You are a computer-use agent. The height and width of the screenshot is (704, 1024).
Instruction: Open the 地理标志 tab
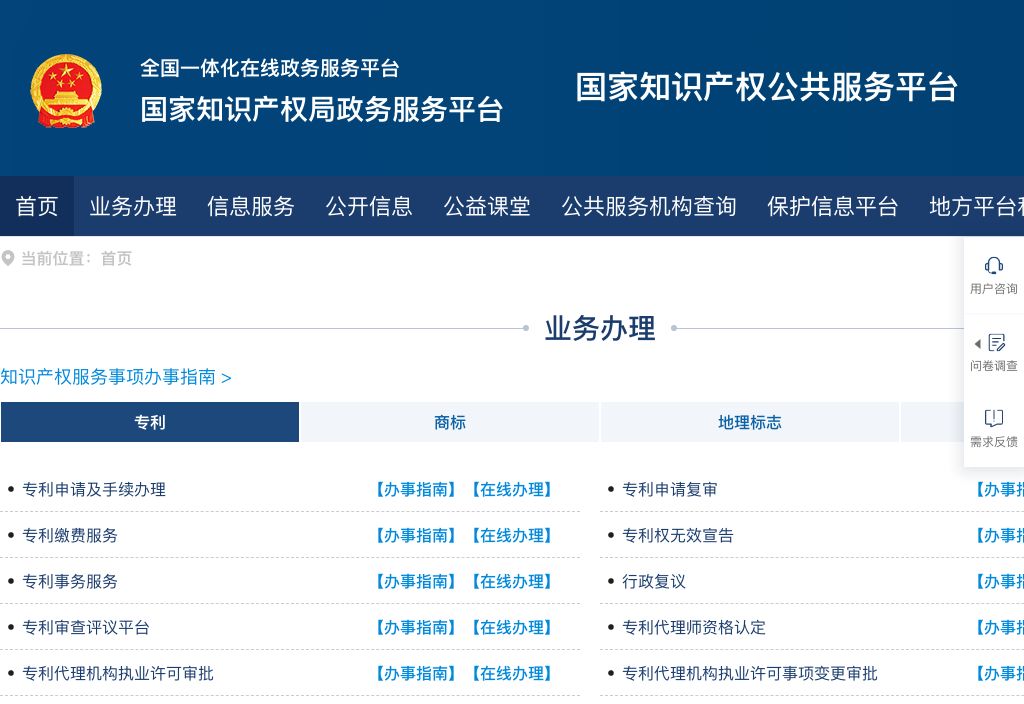pyautogui.click(x=750, y=422)
